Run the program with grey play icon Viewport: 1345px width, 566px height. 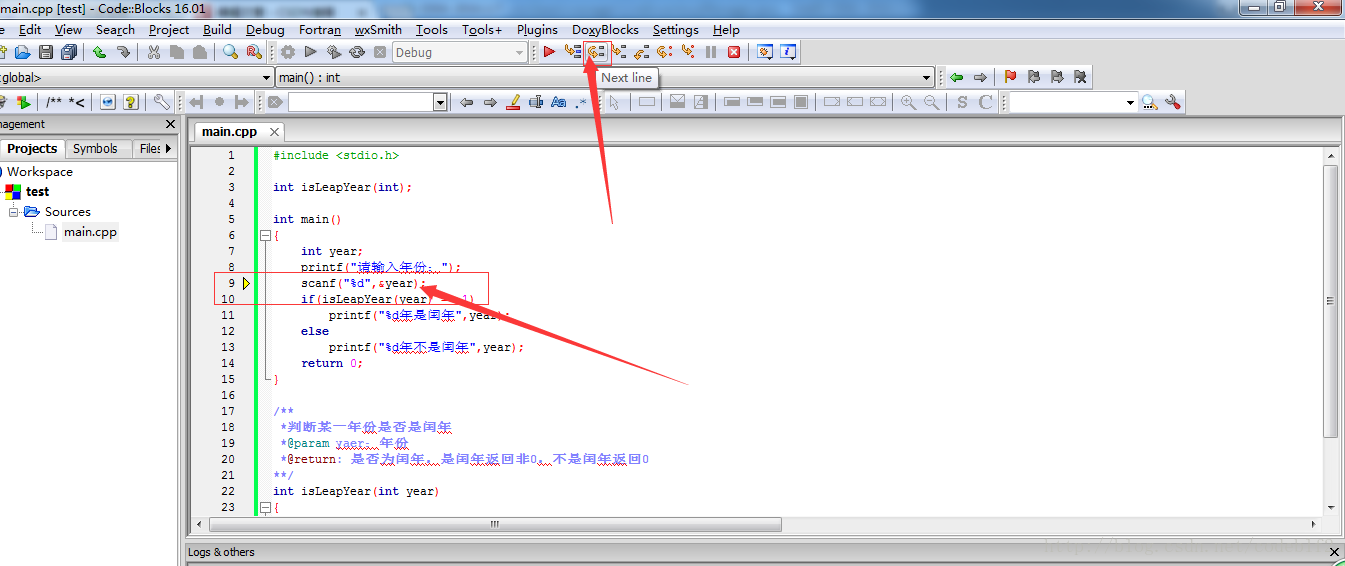[x=311, y=52]
